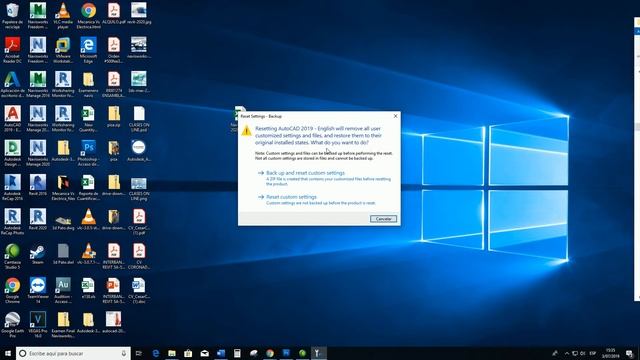Choose Back up and reset custom settings
Screen dimensions: 640x360
305,173
